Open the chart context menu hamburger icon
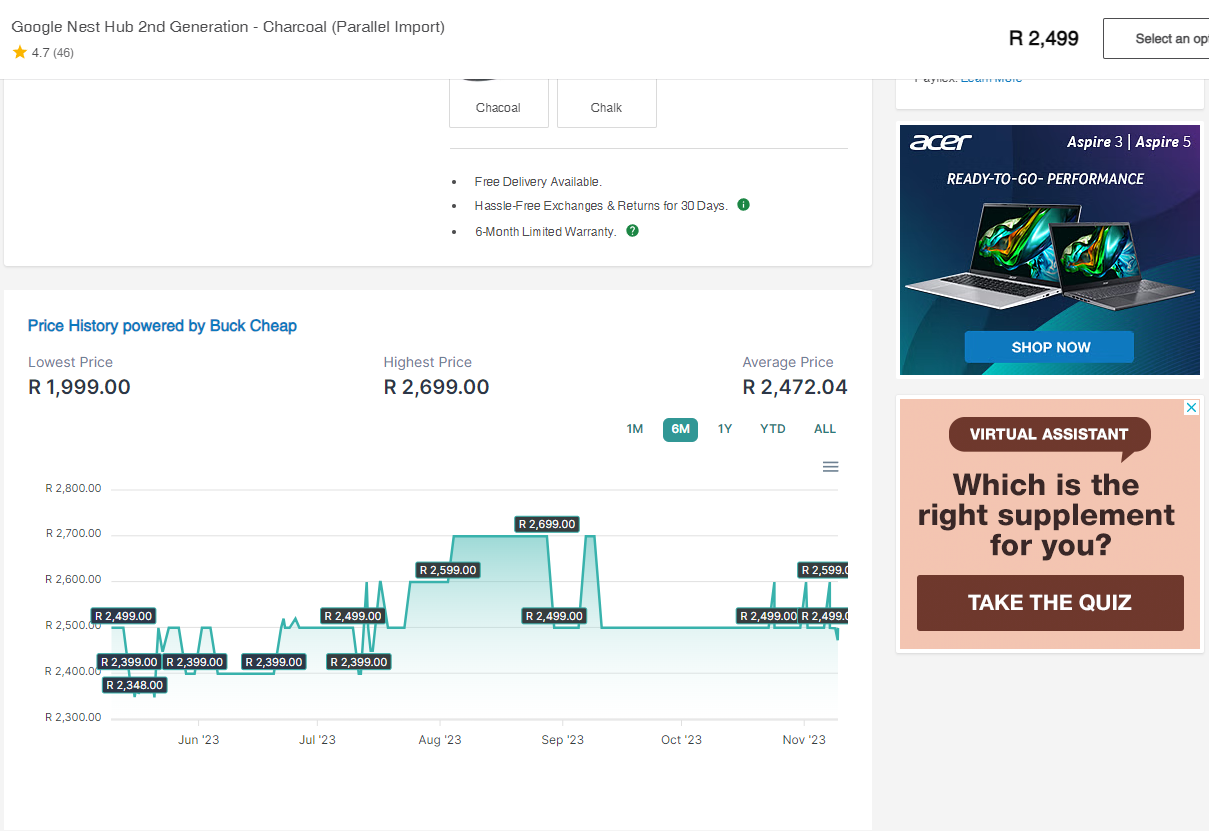This screenshot has width=1209, height=831. [830, 467]
